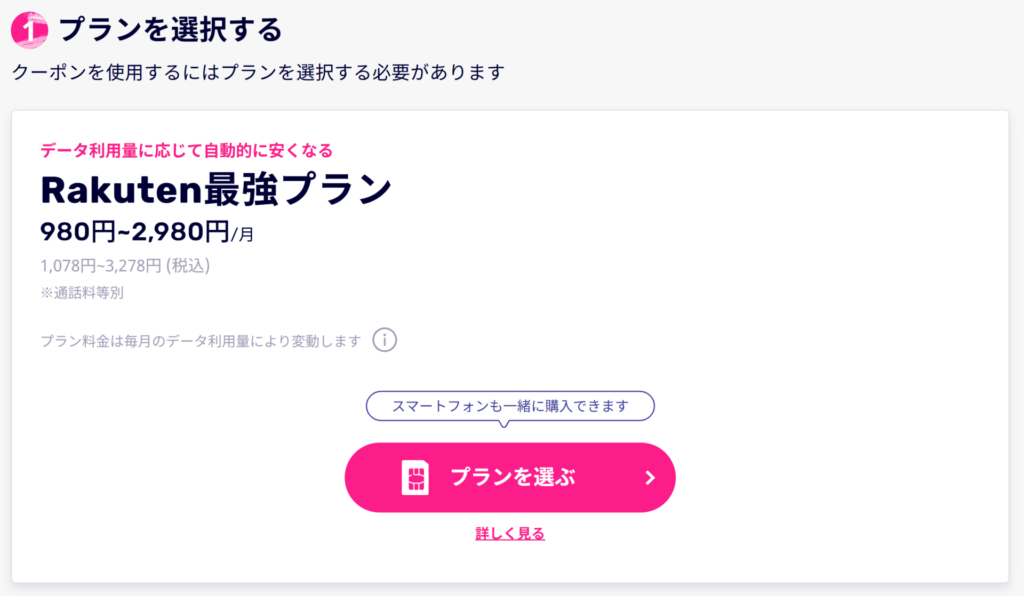Open the 詳しく見る link
1024x596 pixels.
pos(510,534)
